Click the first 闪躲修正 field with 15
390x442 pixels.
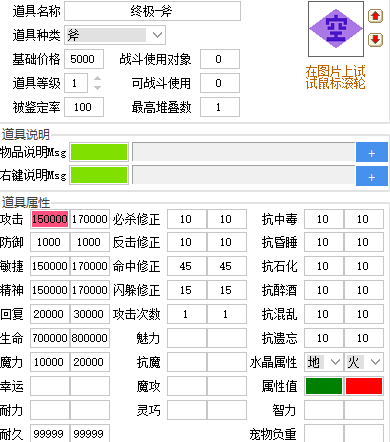click(x=187, y=290)
